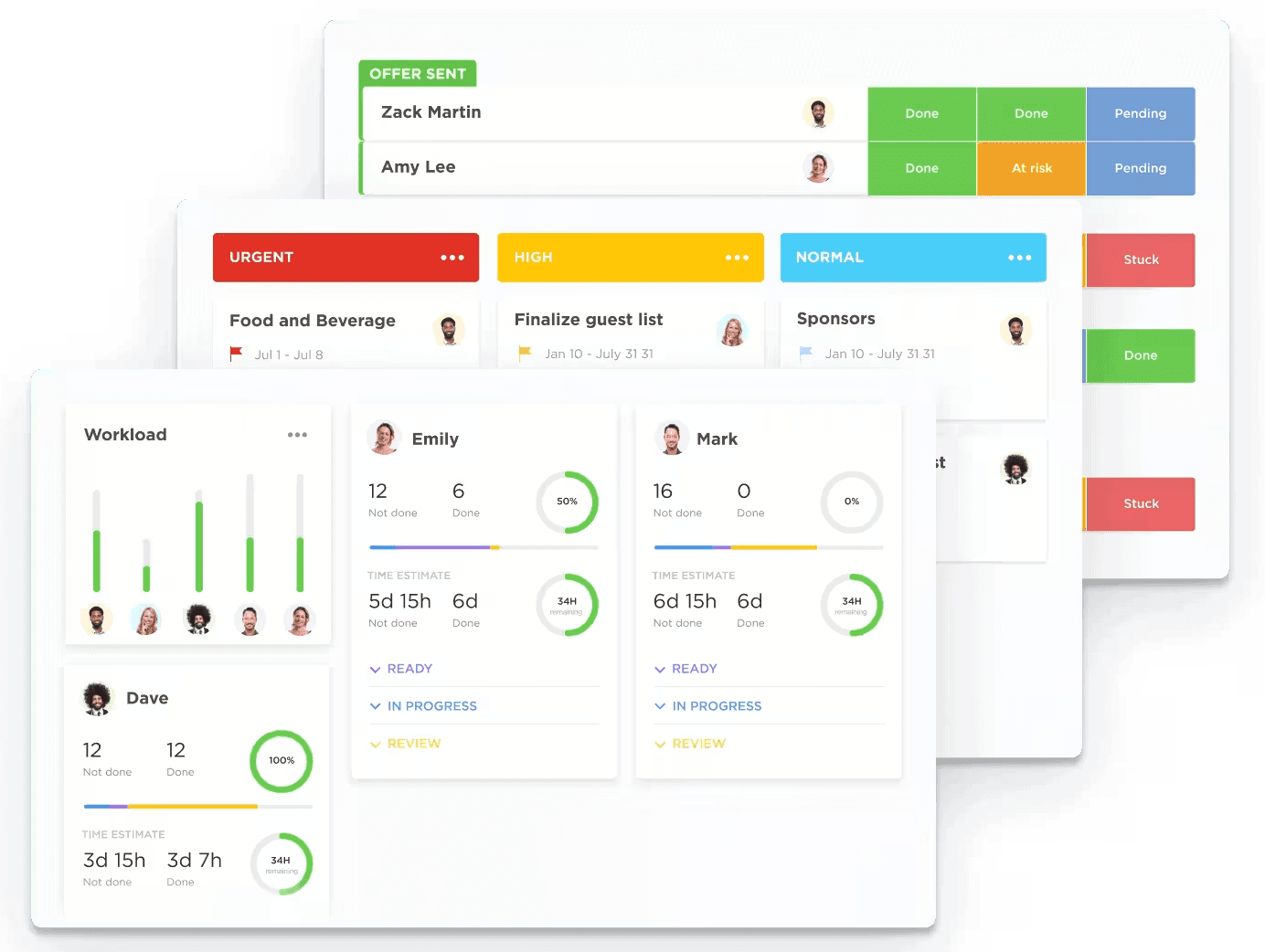Click Dave's 34H remaining ring
The width and height of the screenshot is (1265, 952).
tap(282, 863)
